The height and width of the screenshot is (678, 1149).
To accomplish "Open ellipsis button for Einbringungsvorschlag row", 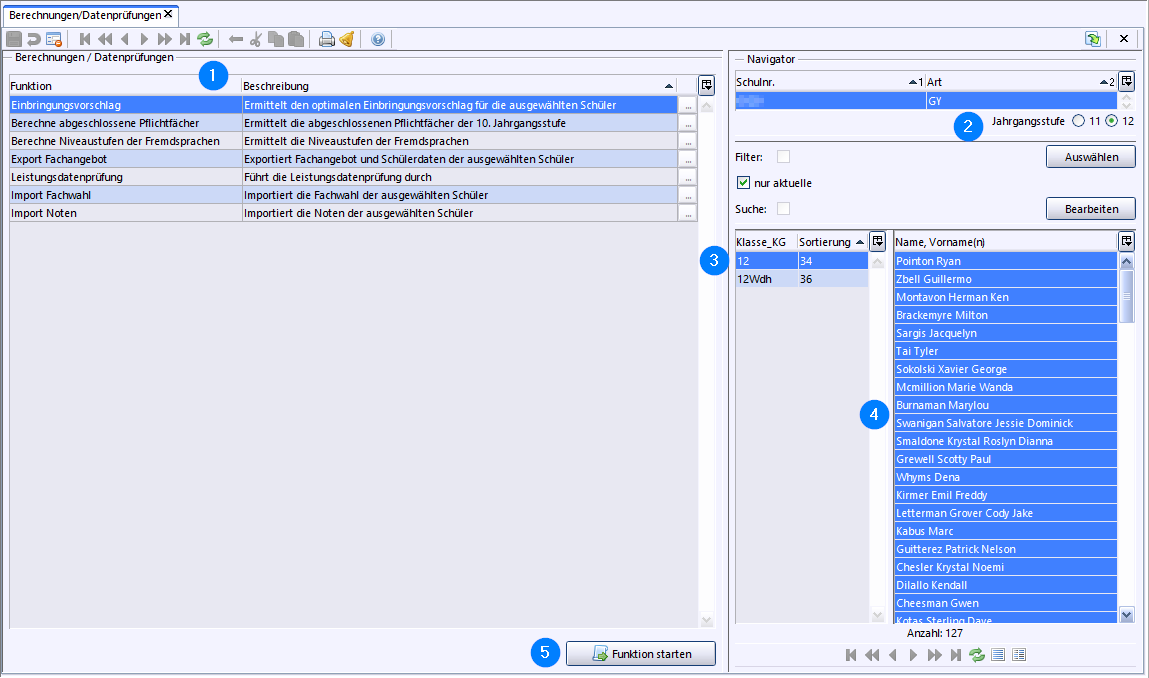I will click(x=687, y=106).
